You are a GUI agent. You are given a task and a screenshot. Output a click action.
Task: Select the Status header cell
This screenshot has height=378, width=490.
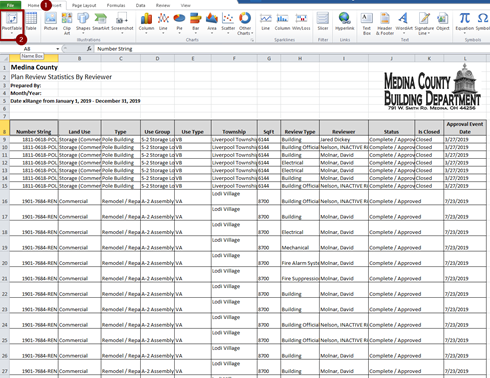tap(392, 128)
